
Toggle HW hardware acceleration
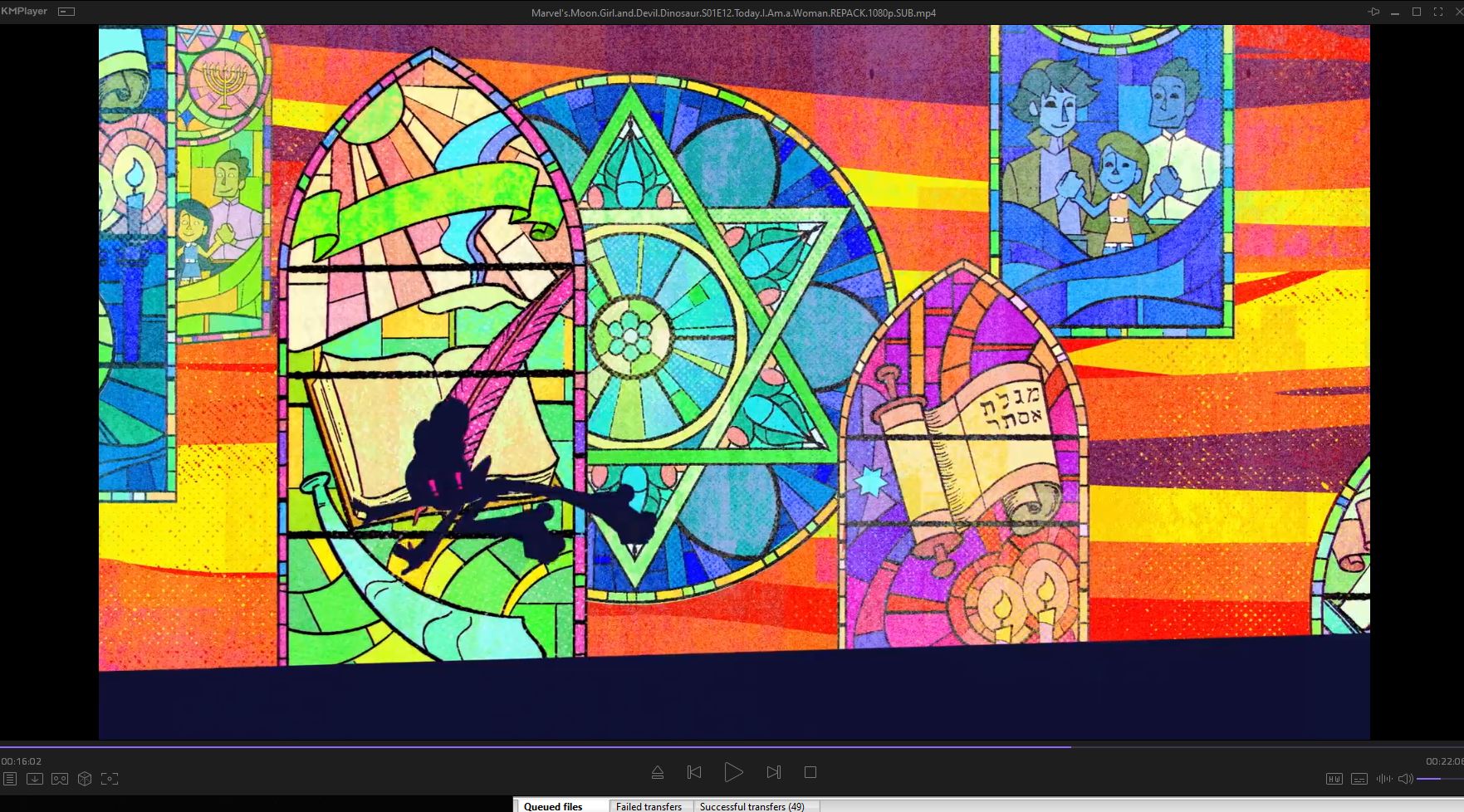click(1334, 779)
